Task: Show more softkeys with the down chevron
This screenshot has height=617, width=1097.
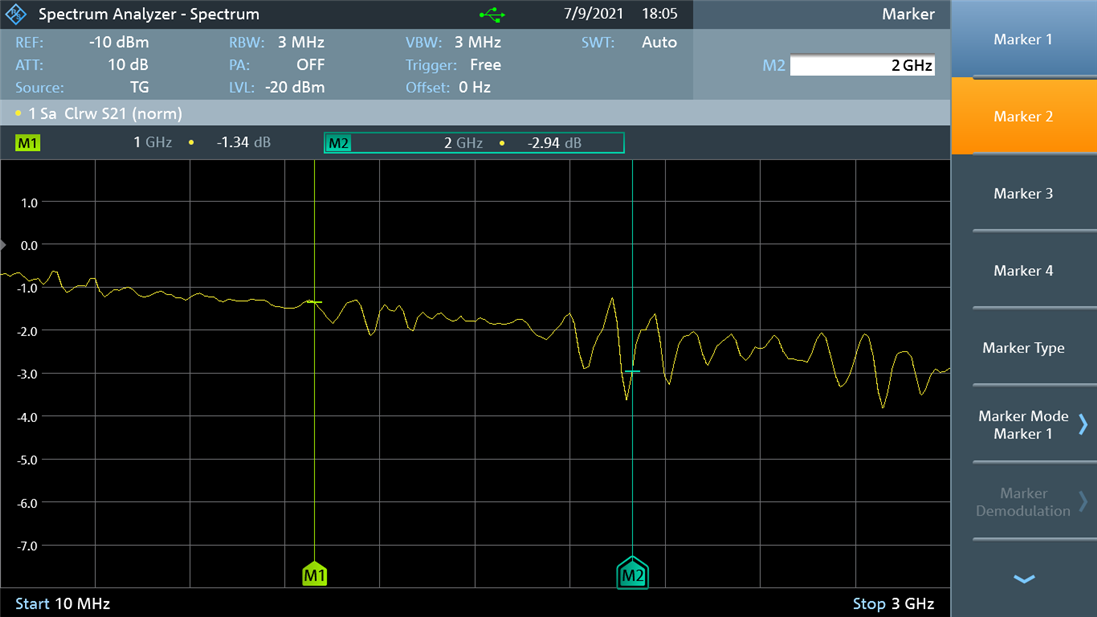Action: [1024, 579]
